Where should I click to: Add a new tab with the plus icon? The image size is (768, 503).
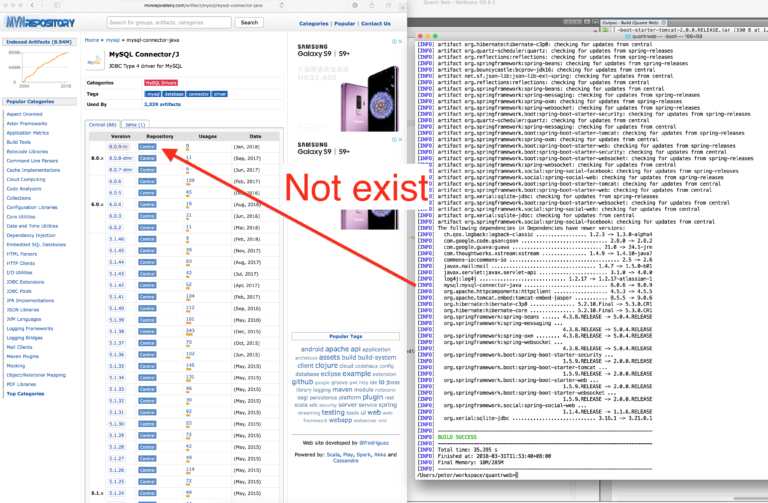point(403,8)
